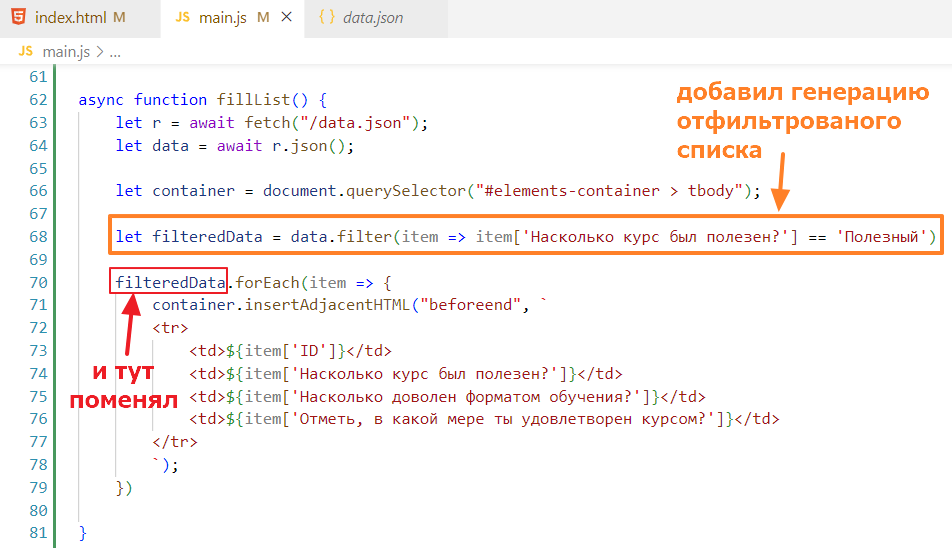Select line number 68 in the gutter
Image resolution: width=952 pixels, height=548 pixels.
coord(38,237)
